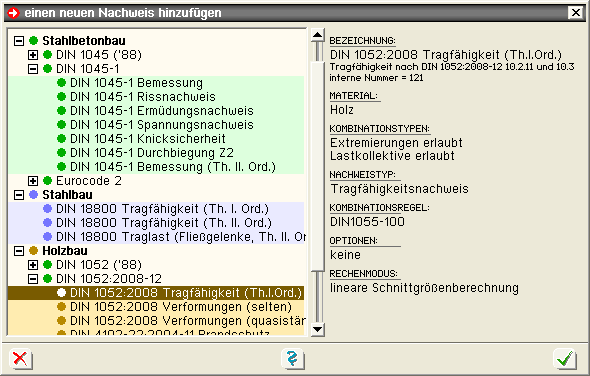Collapse the DIN 1052:2008-12 node
This screenshot has height=376, width=590.
click(33, 279)
